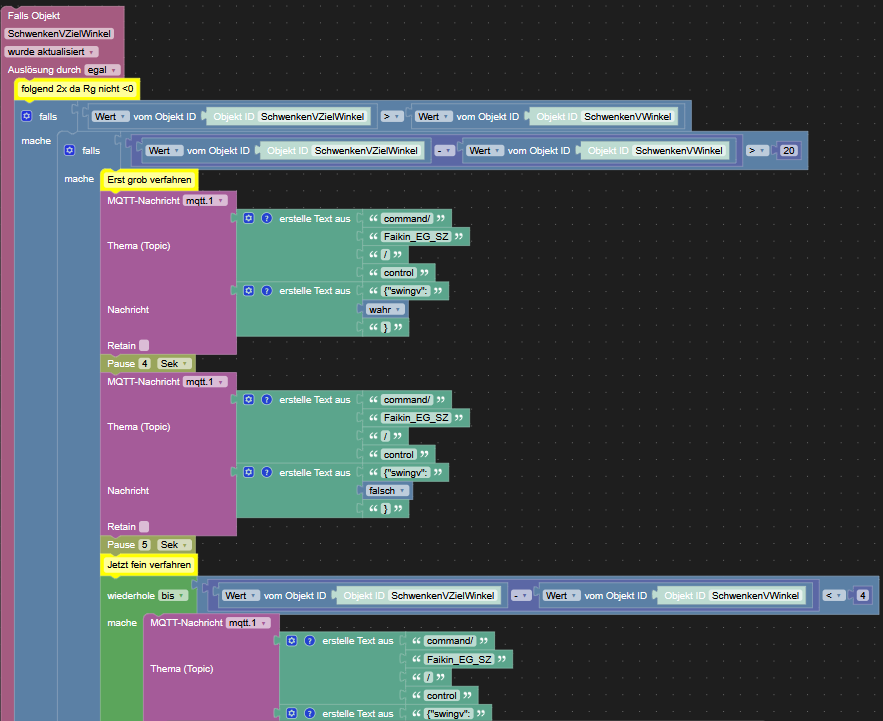This screenshot has height=721, width=883.
Task: Click help icon of text block containing falsch
Action: click(x=267, y=472)
